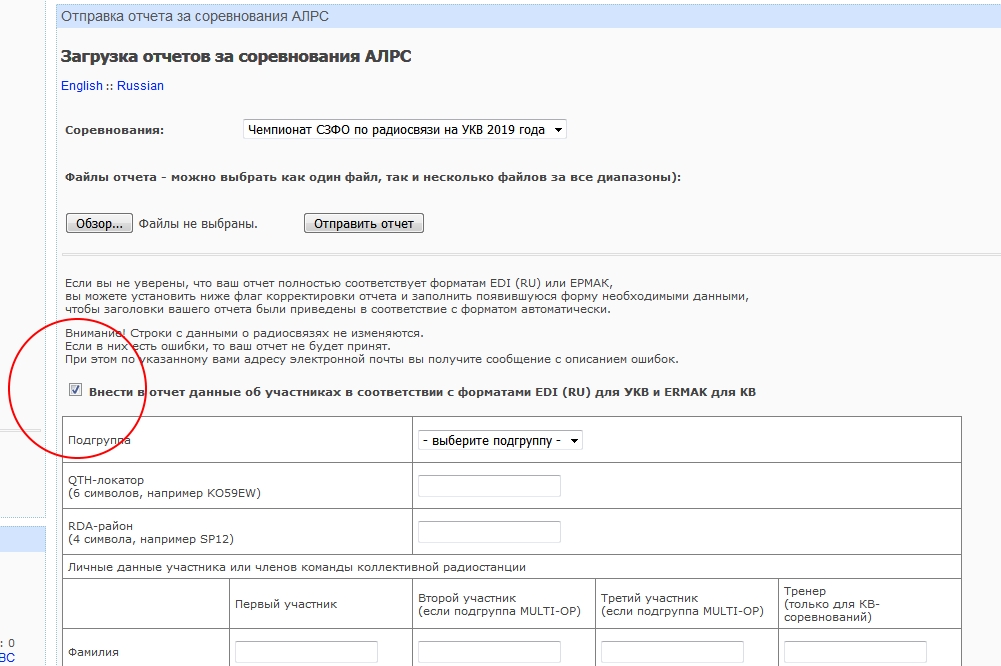The image size is (1001, 666).
Task: Click the 'Загрузка отчетов' page heading
Action: coord(236,57)
